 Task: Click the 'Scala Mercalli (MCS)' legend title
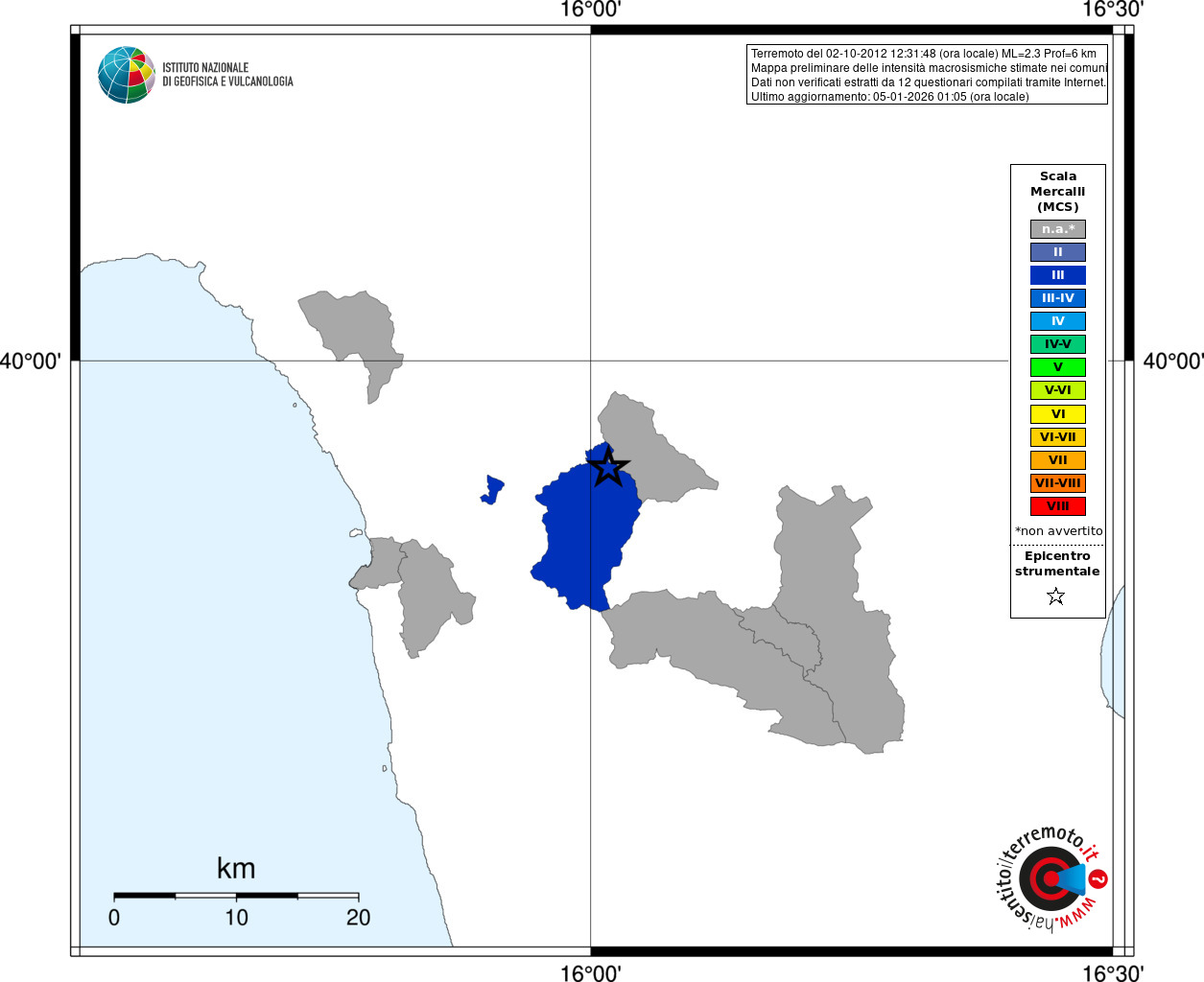[1058, 192]
